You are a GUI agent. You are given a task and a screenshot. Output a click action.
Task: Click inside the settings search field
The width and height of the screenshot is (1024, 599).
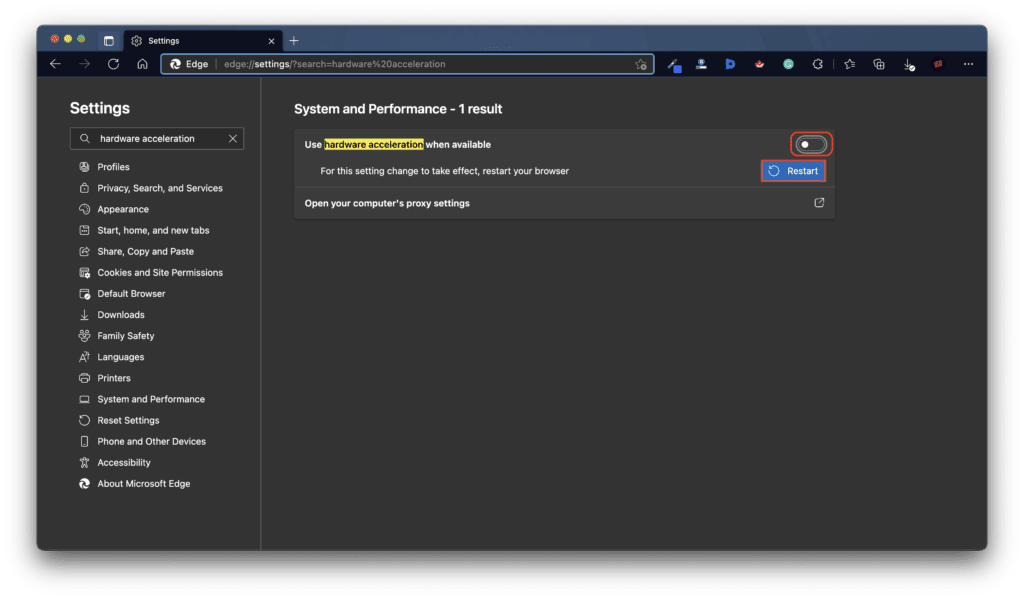(x=150, y=138)
